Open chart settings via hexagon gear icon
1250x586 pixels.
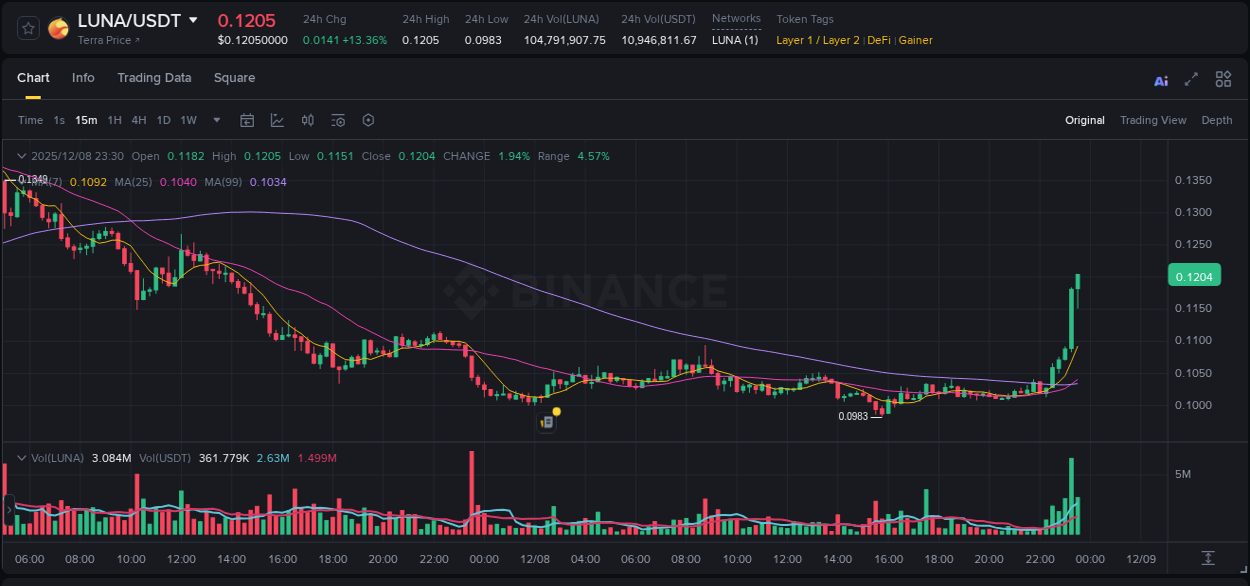[367, 120]
